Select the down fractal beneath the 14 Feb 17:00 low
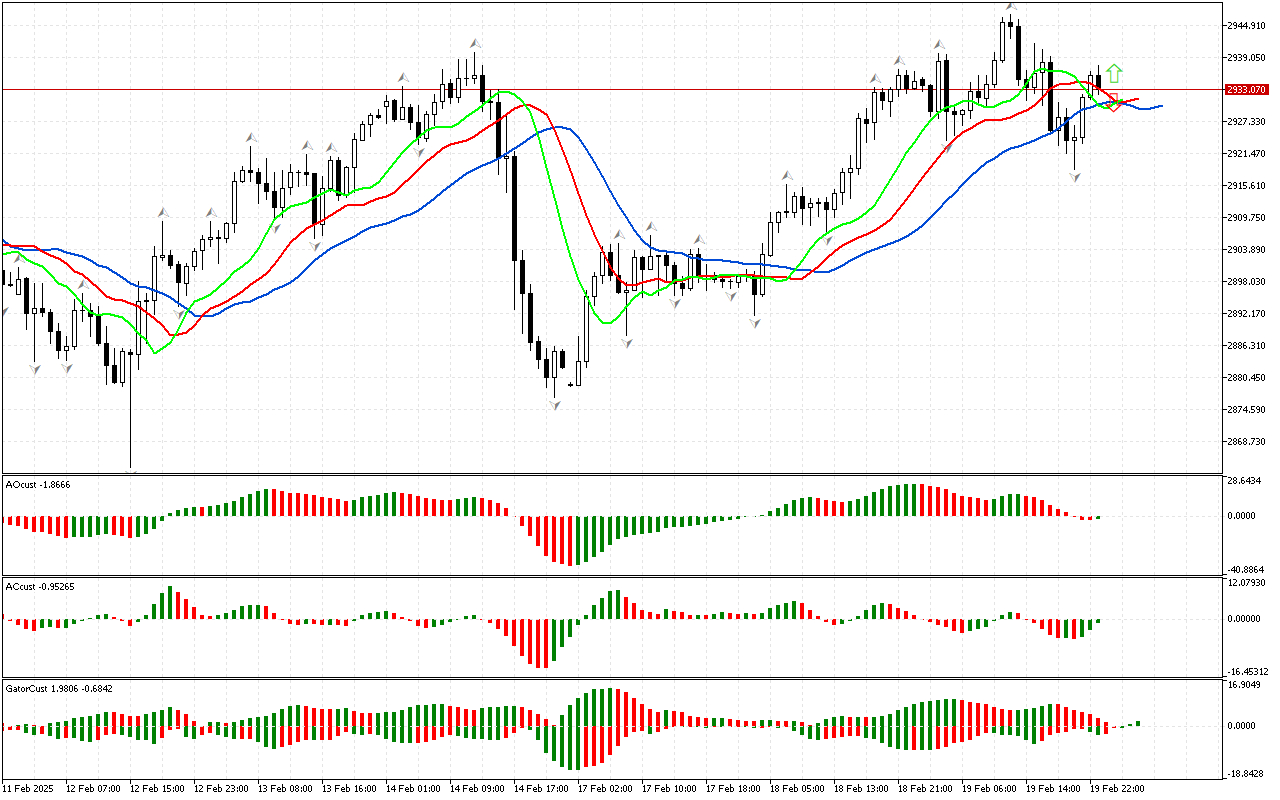 coord(554,404)
